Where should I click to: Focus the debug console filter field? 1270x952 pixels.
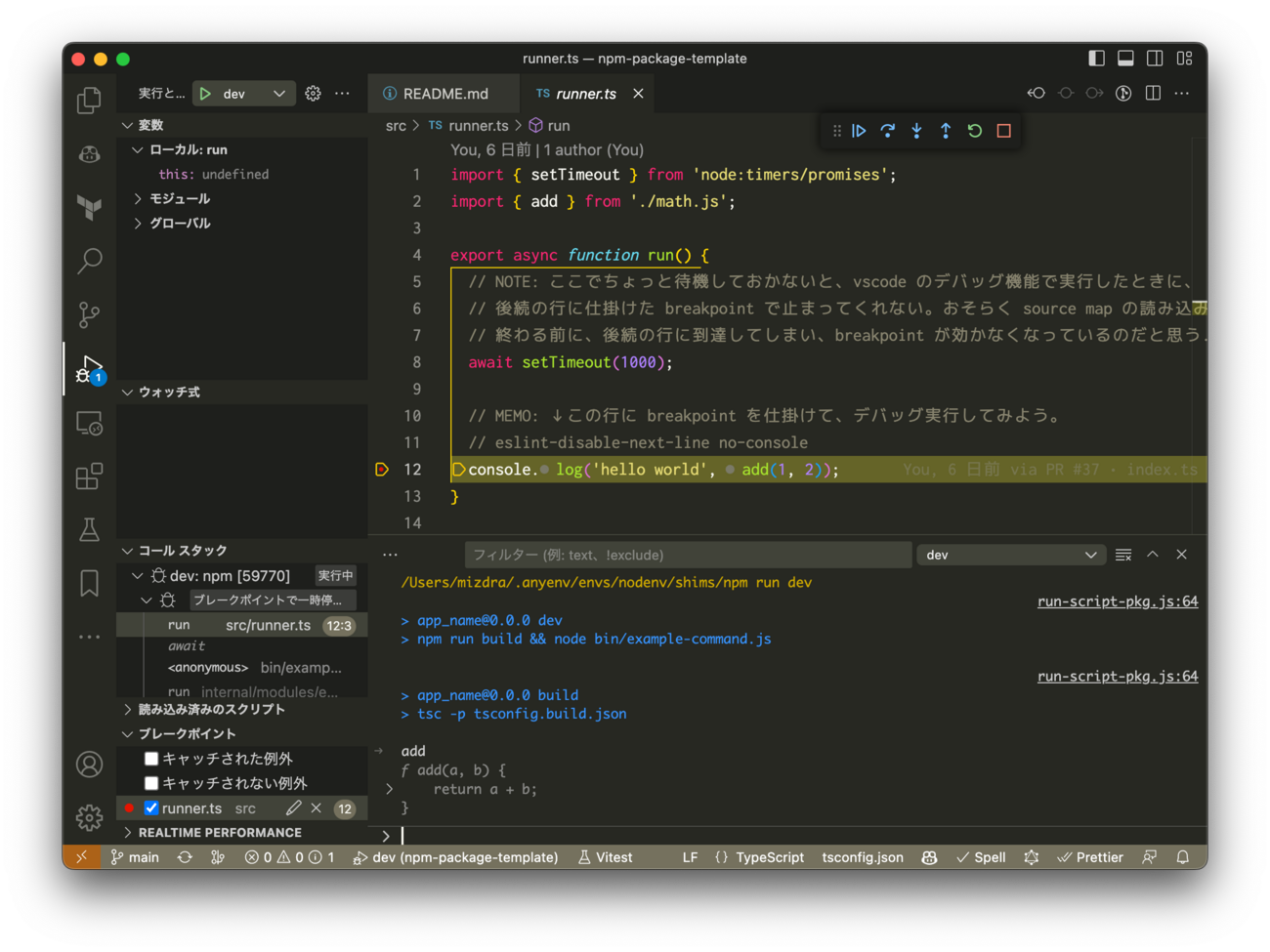[689, 555]
